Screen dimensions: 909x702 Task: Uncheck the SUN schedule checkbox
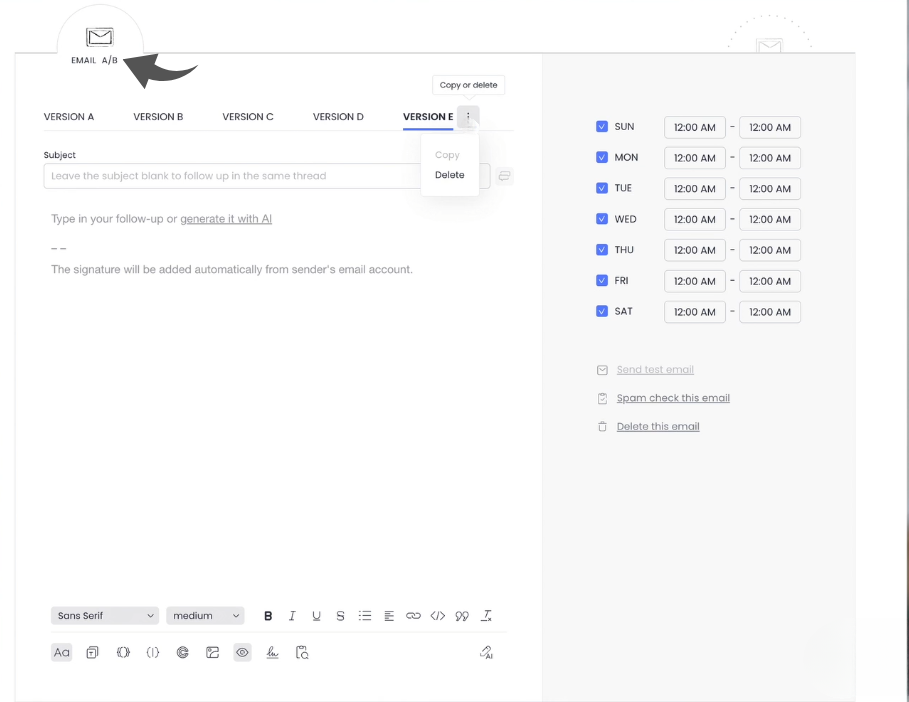[x=602, y=127]
